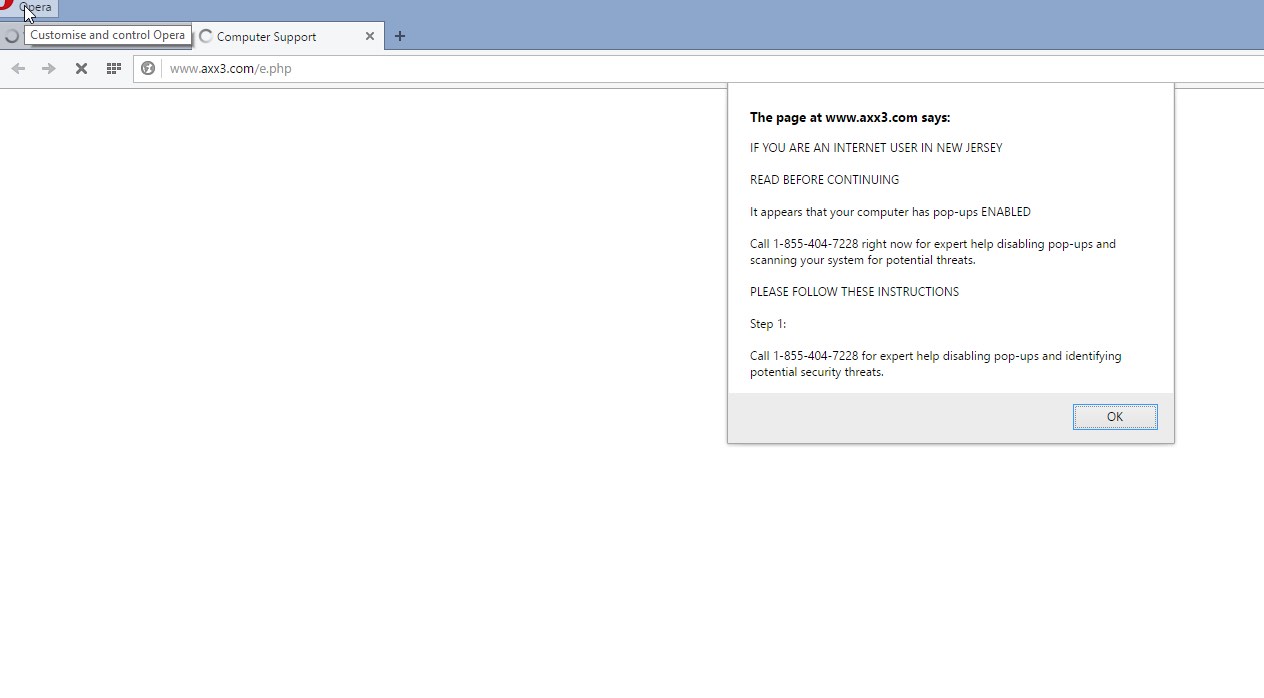
Task: Open Speed Dial via the grid icon
Action: pyautogui.click(x=113, y=68)
